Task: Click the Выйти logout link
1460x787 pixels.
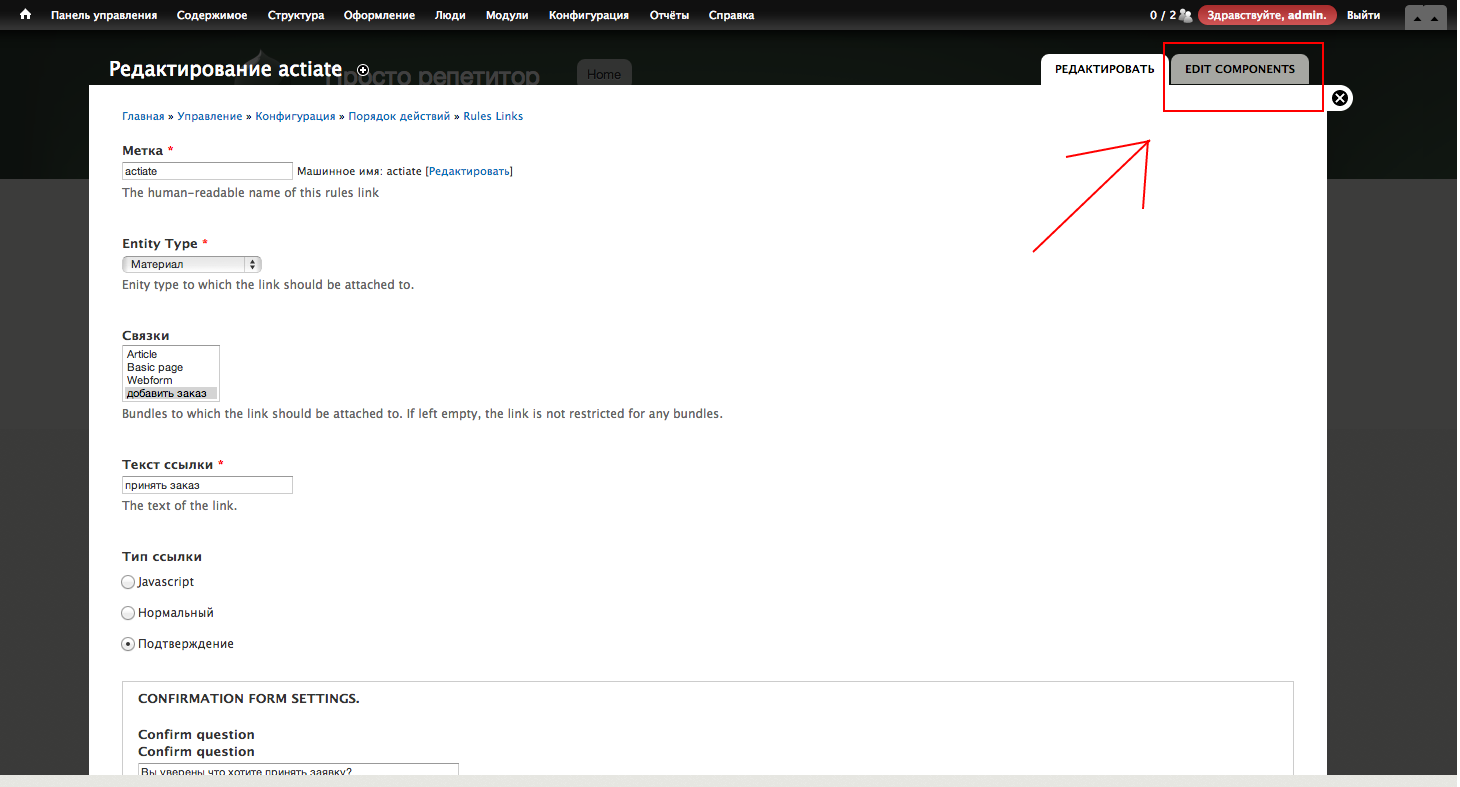Action: coord(1363,15)
